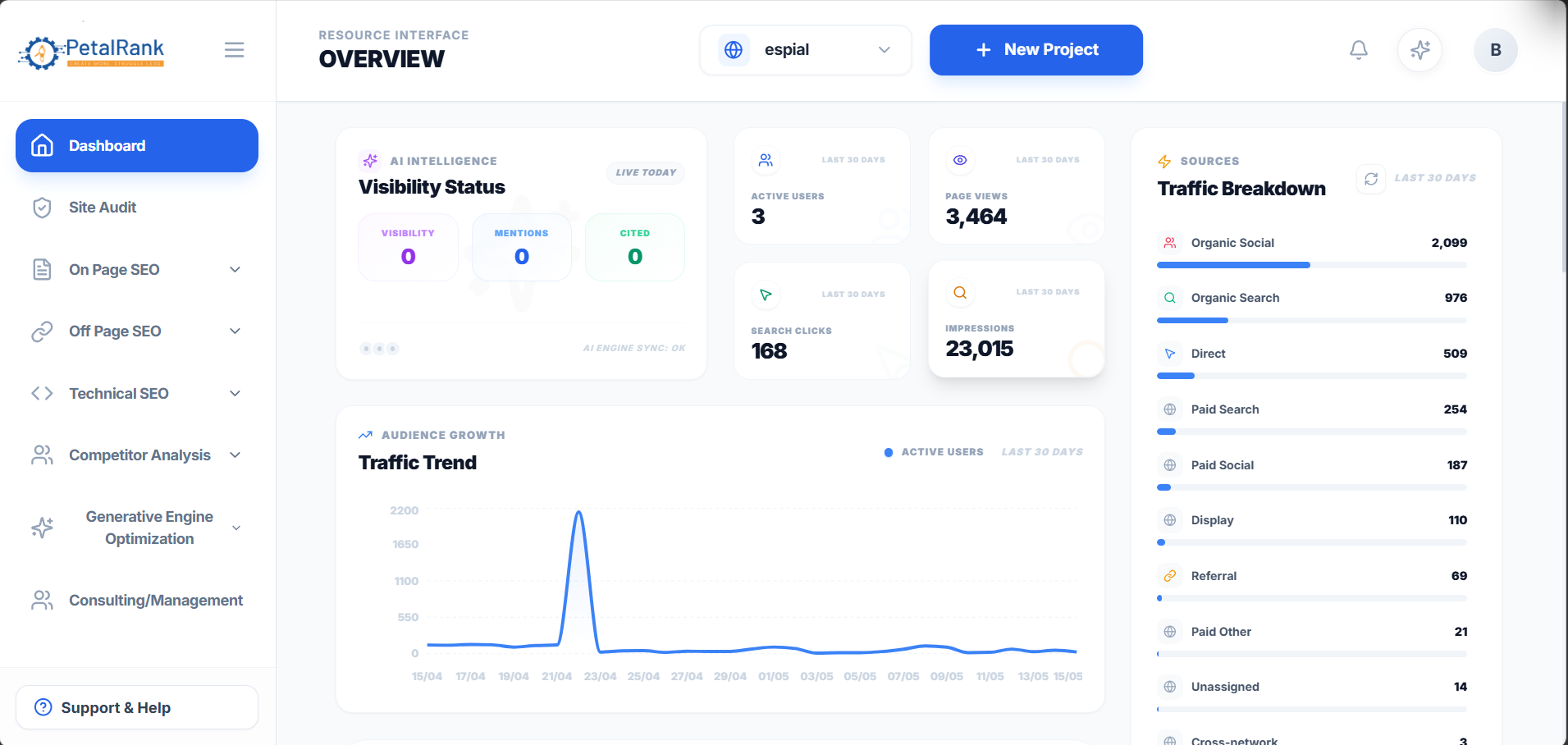This screenshot has height=745, width=1568.
Task: Create a New Project
Action: point(1036,50)
